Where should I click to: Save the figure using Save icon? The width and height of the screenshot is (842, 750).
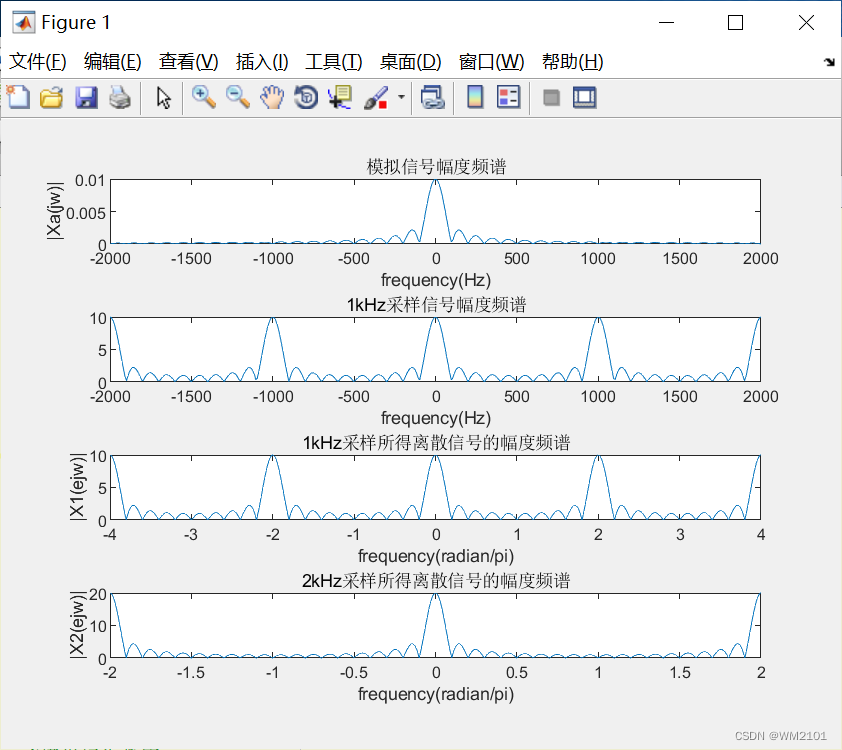[86, 97]
